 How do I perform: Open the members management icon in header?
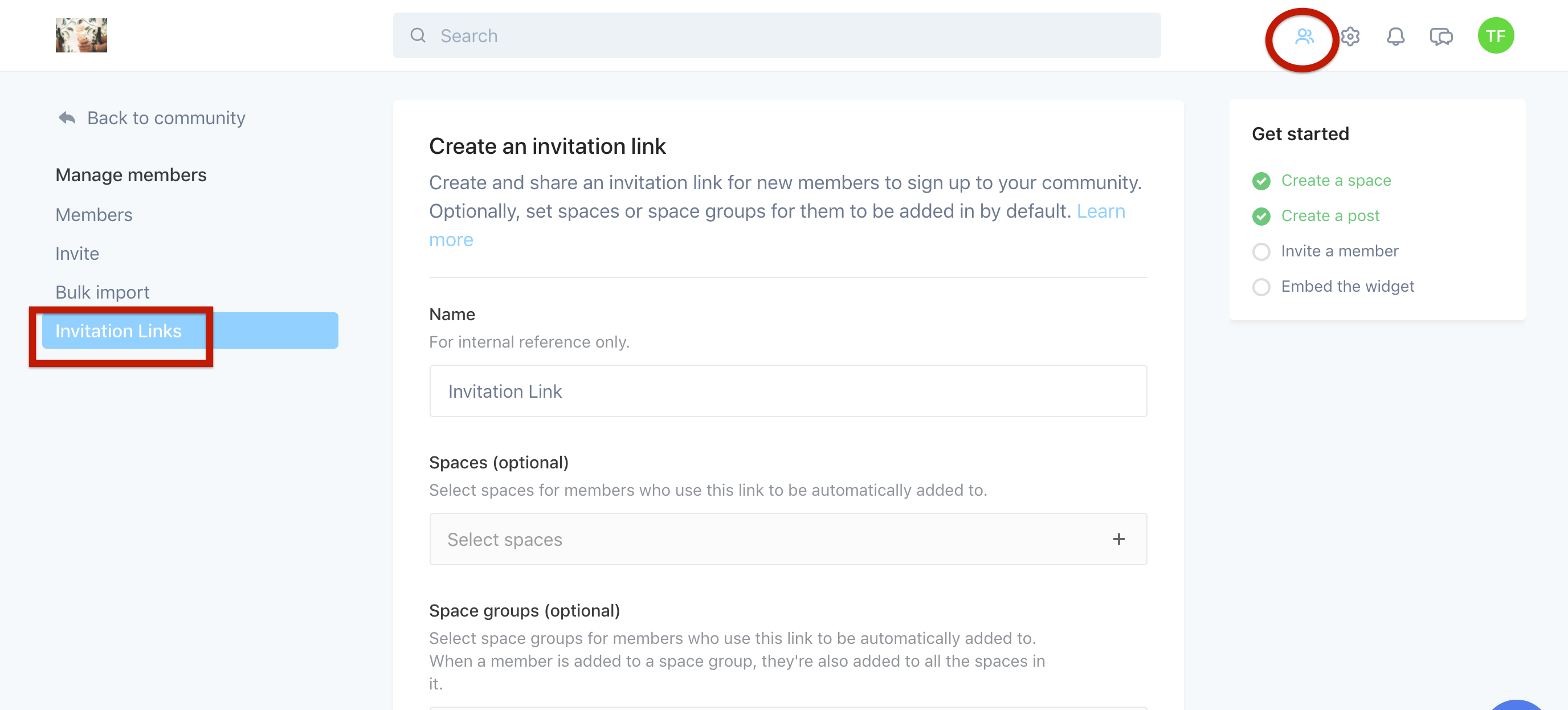tap(1304, 36)
